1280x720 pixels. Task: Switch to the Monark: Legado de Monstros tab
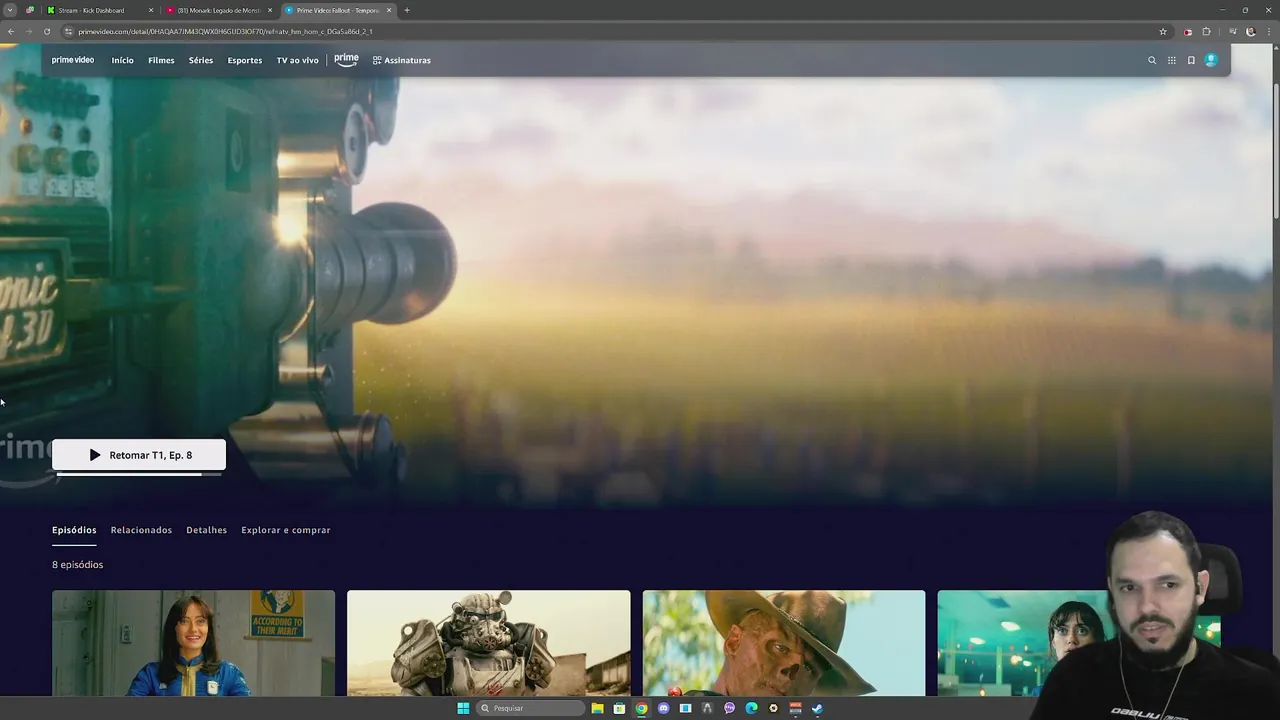(218, 10)
